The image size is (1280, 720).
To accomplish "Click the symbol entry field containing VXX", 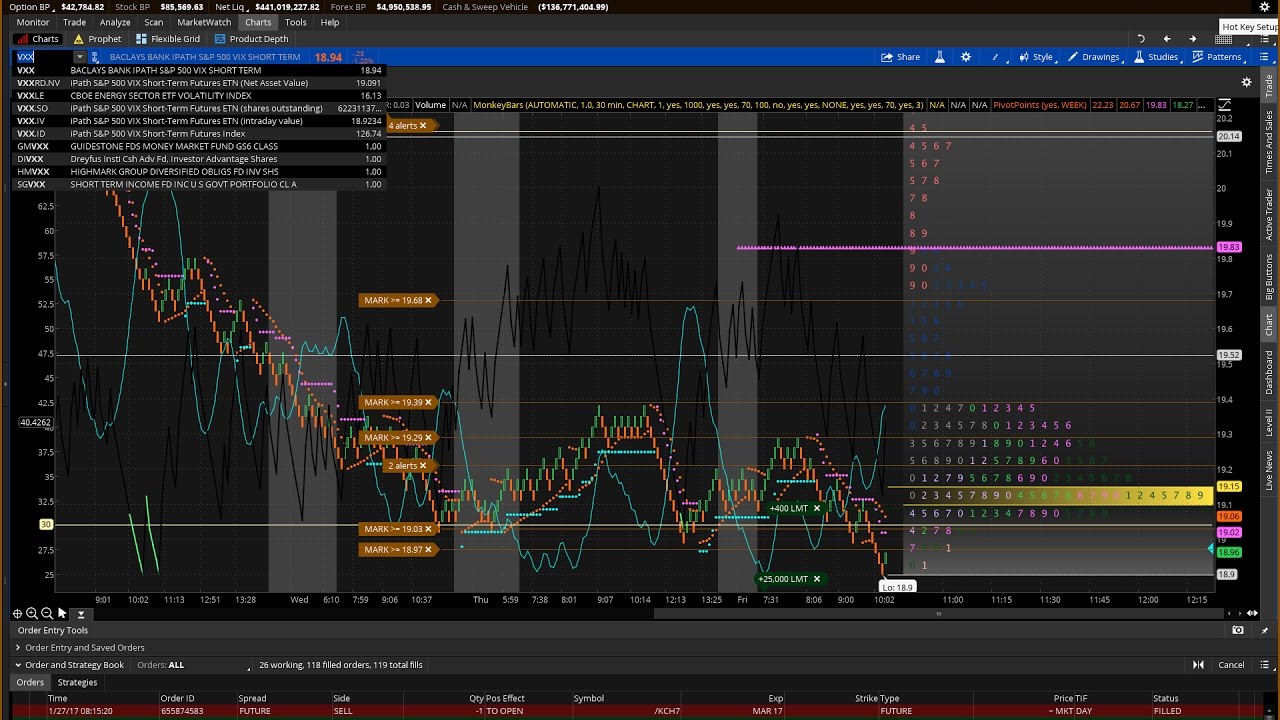I will click(x=43, y=57).
